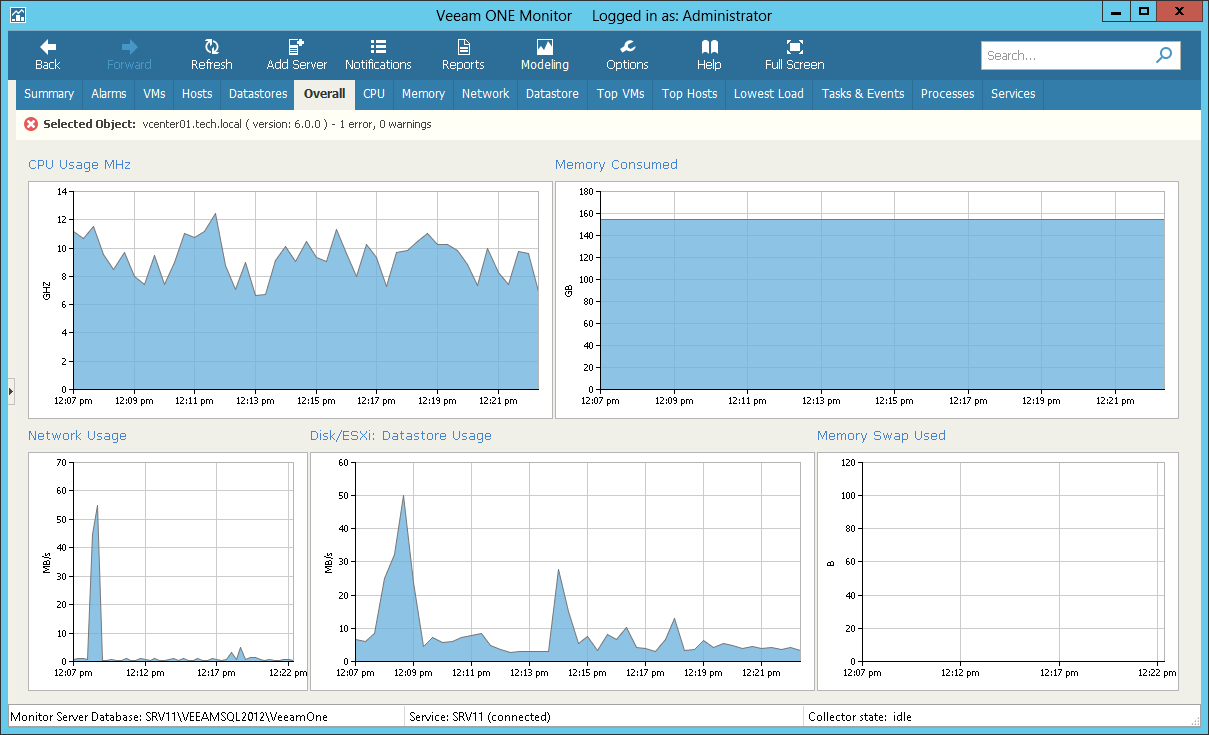Image resolution: width=1209 pixels, height=735 pixels.
Task: Go to Tasks & Events tab
Action: (x=863, y=94)
